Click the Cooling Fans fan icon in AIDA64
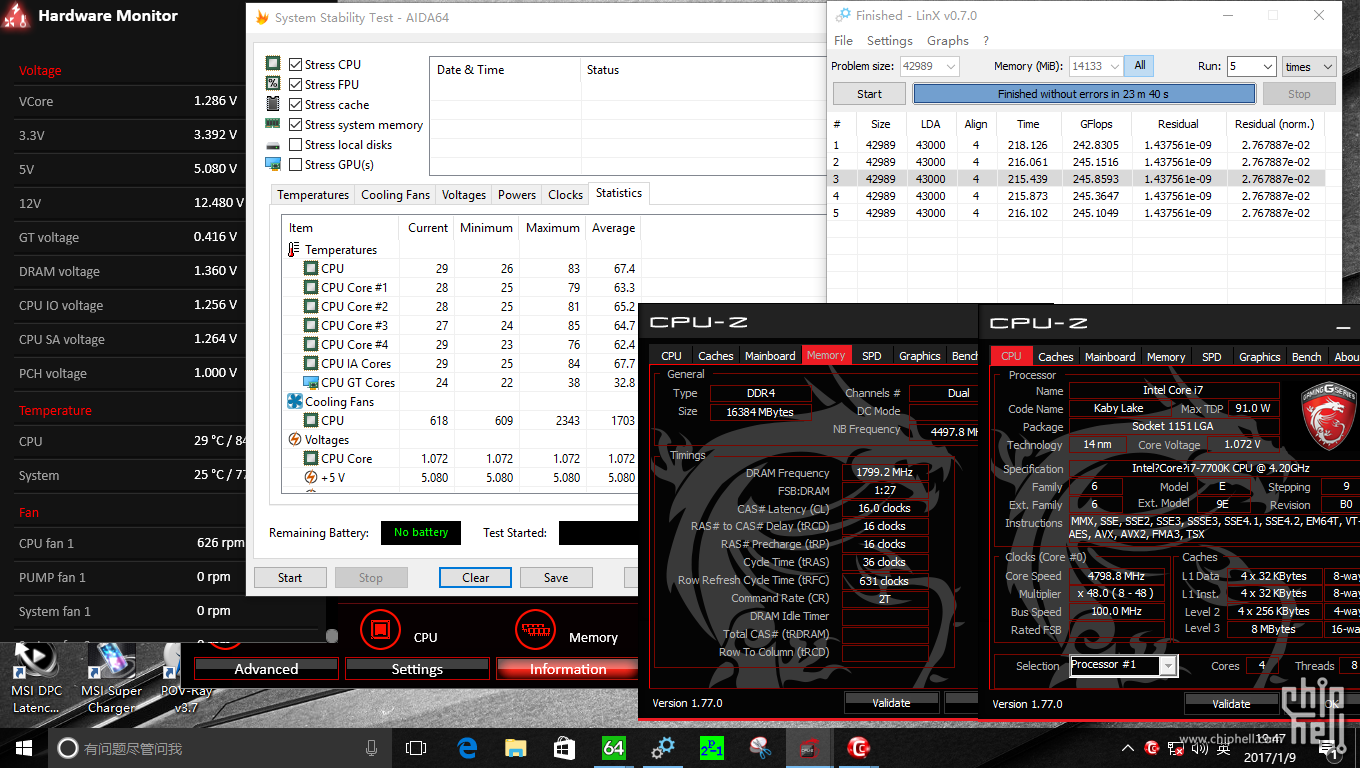The width and height of the screenshot is (1360, 768). click(x=295, y=401)
